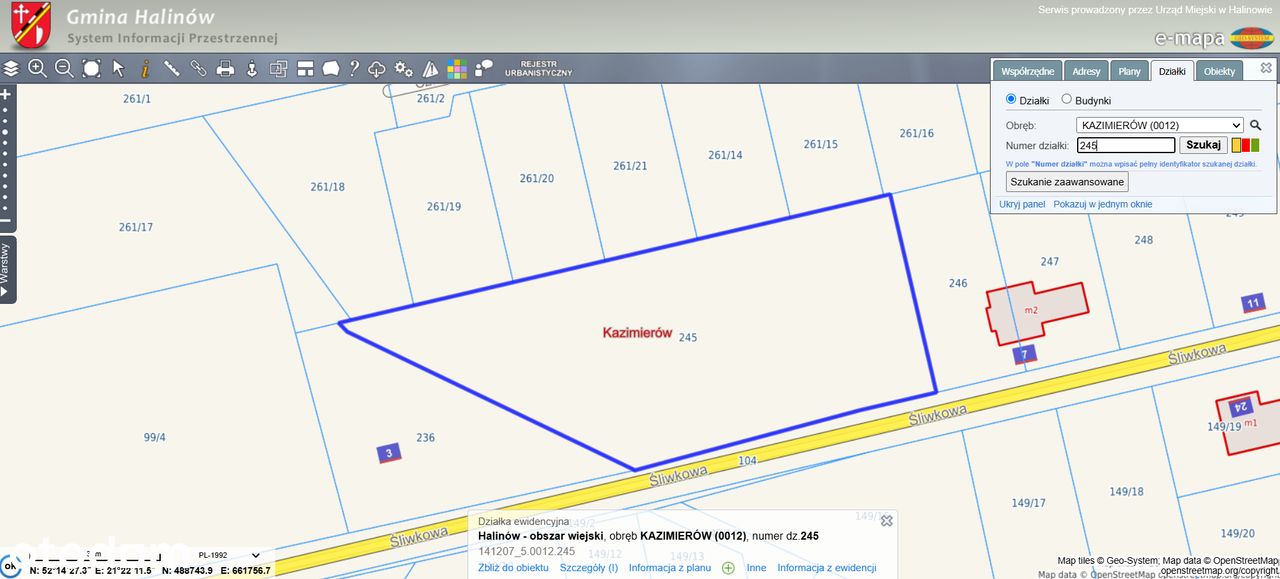Click address marker 3 on the map
Image resolution: width=1280 pixels, height=579 pixels.
tap(389, 453)
